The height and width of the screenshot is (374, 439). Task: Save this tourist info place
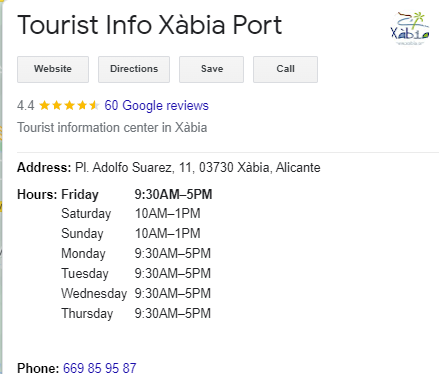tap(212, 69)
